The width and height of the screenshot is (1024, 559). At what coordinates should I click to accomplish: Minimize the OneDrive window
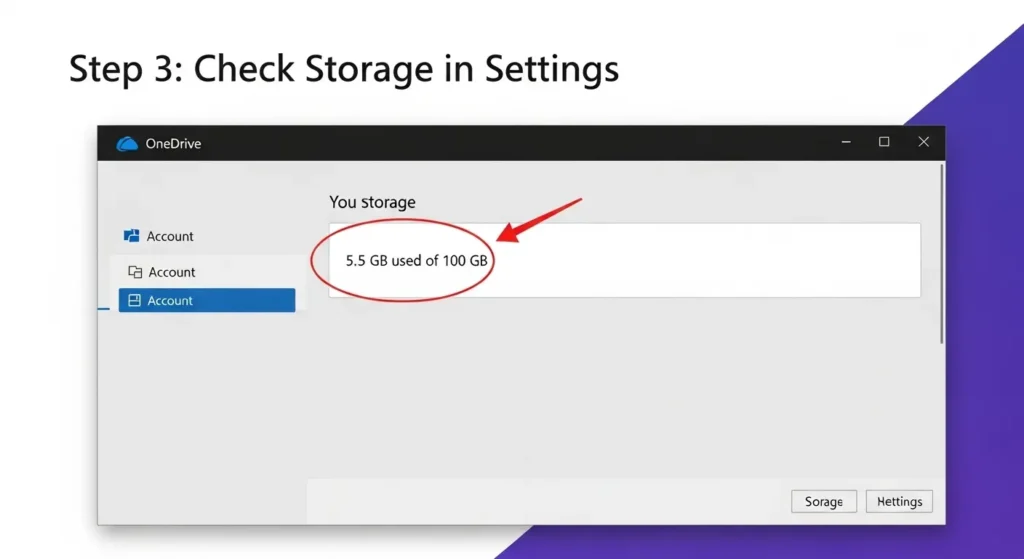point(848,143)
